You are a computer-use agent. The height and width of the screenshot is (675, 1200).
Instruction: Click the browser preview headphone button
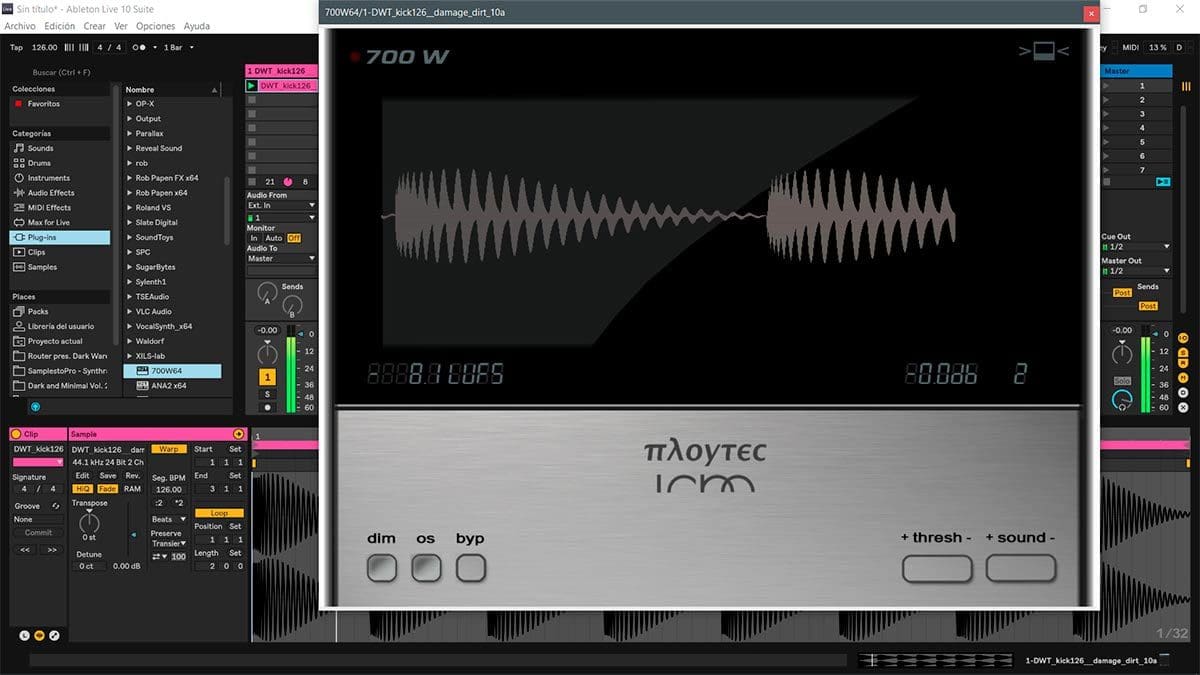pyautogui.click(x=35, y=406)
